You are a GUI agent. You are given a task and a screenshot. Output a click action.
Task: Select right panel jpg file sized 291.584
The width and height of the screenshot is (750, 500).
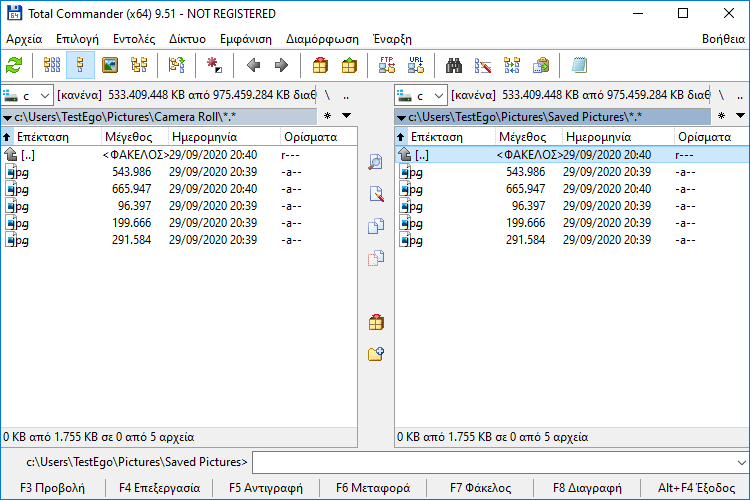click(572, 240)
